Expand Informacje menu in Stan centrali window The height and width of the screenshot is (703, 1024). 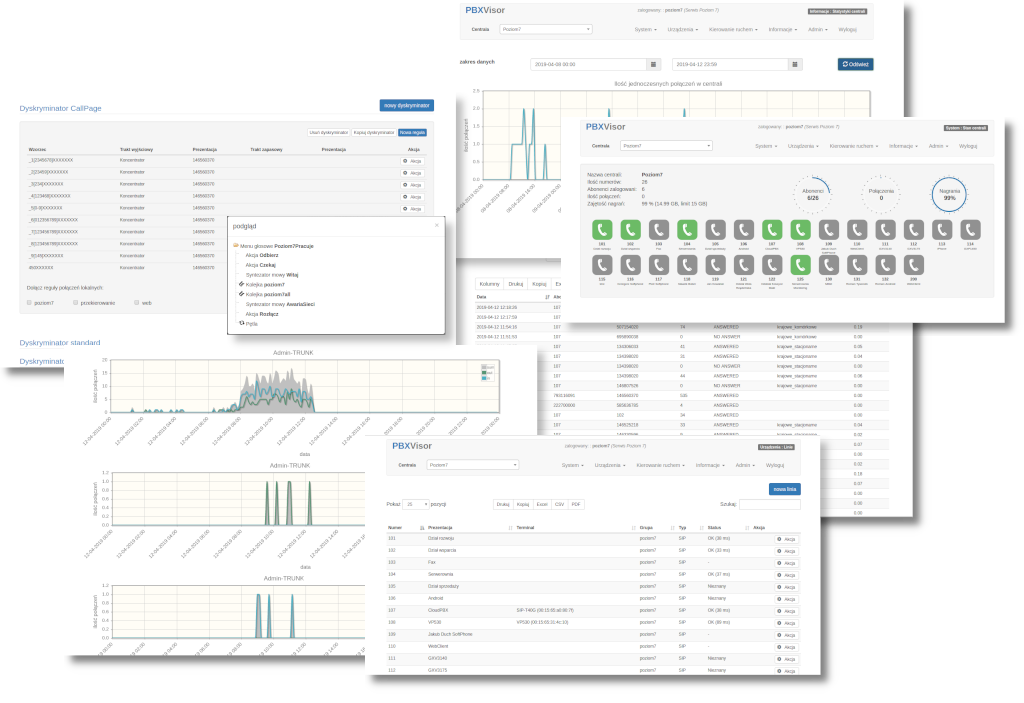tap(903, 146)
